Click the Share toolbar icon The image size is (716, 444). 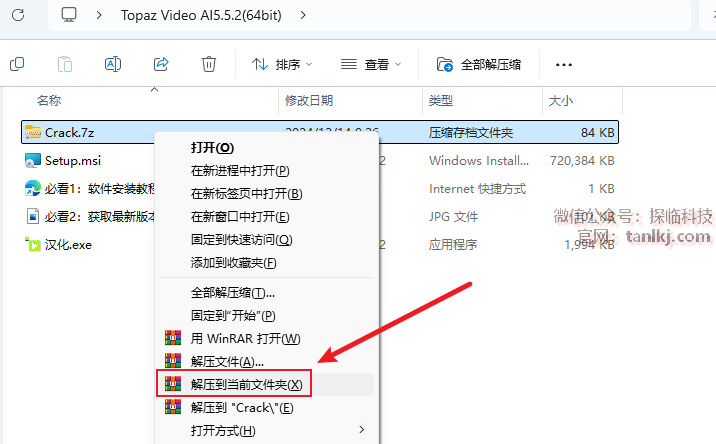161,64
